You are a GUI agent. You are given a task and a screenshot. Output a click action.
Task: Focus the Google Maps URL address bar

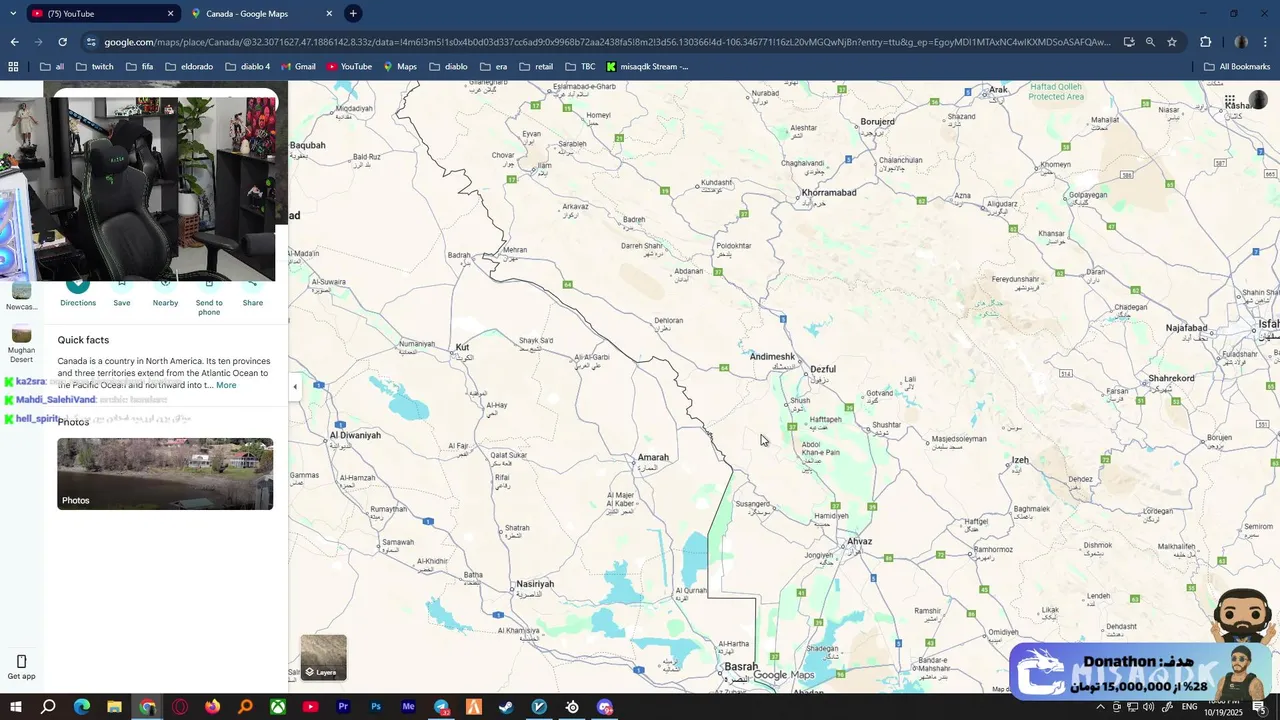pos(607,42)
